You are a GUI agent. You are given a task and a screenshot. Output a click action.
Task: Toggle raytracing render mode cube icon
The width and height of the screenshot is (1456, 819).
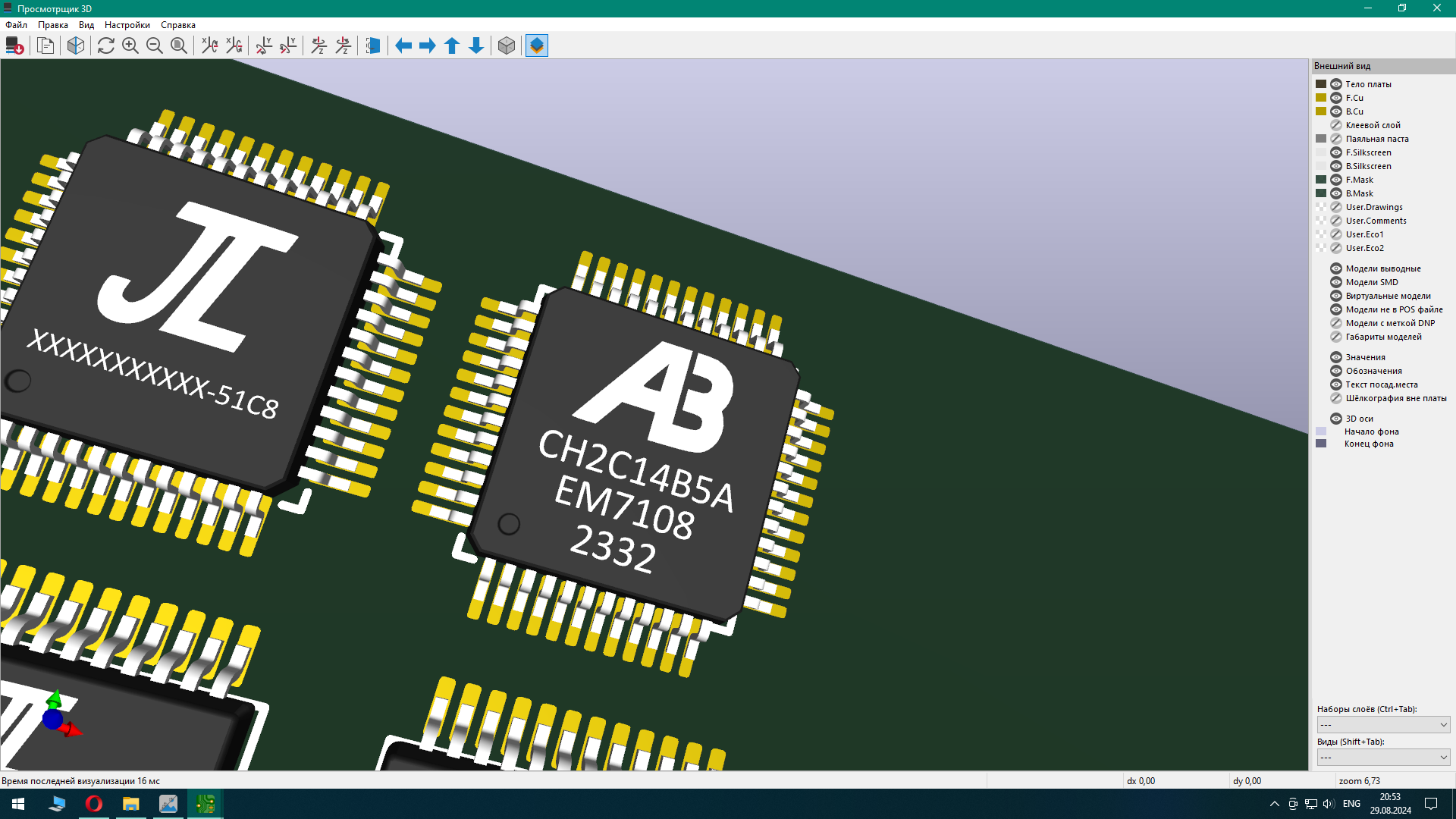tap(76, 45)
